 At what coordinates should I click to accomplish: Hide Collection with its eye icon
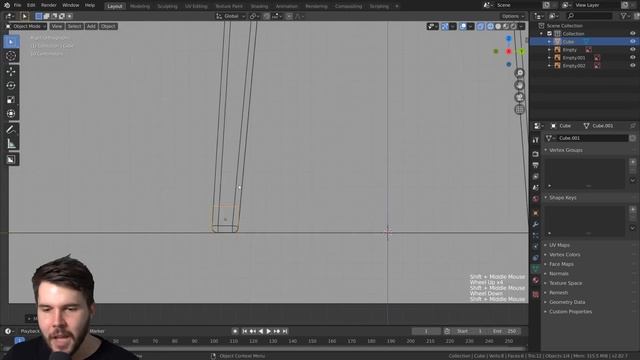coord(632,33)
